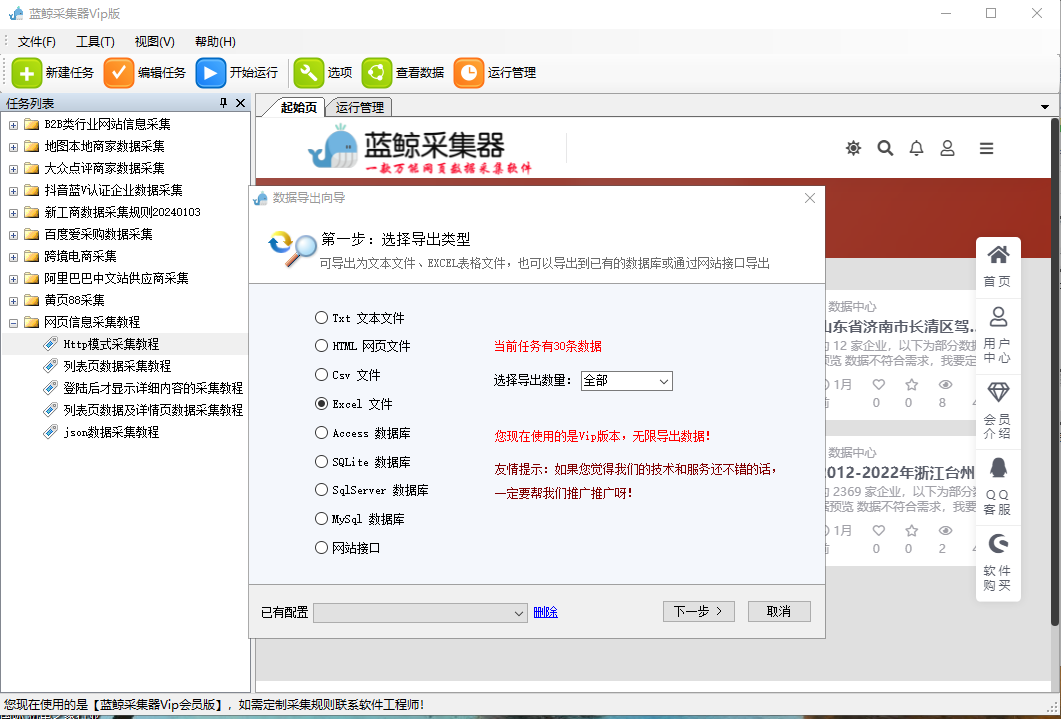Select 登陆后才显示详细内容的采集教程 task
The width and height of the screenshot is (1061, 719).
[153, 388]
